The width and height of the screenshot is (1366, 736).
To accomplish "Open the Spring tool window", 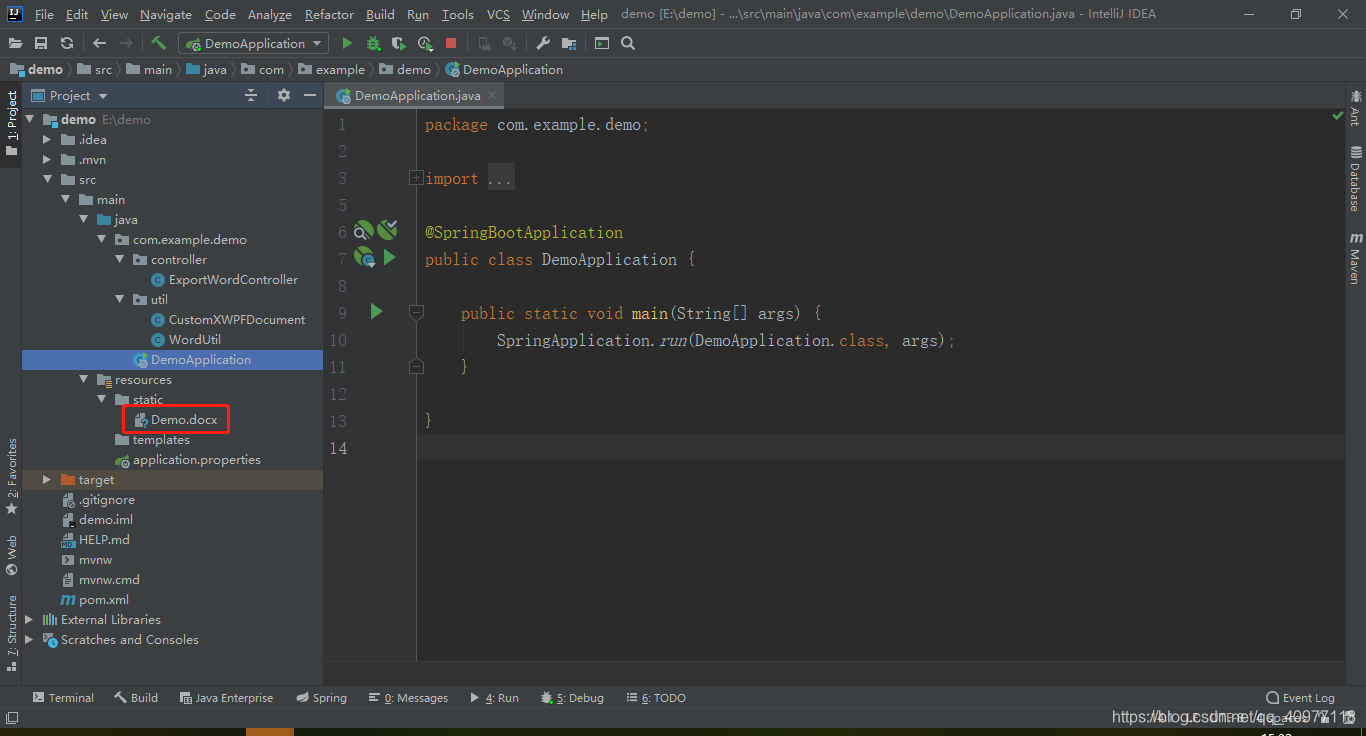I will [x=321, y=698].
